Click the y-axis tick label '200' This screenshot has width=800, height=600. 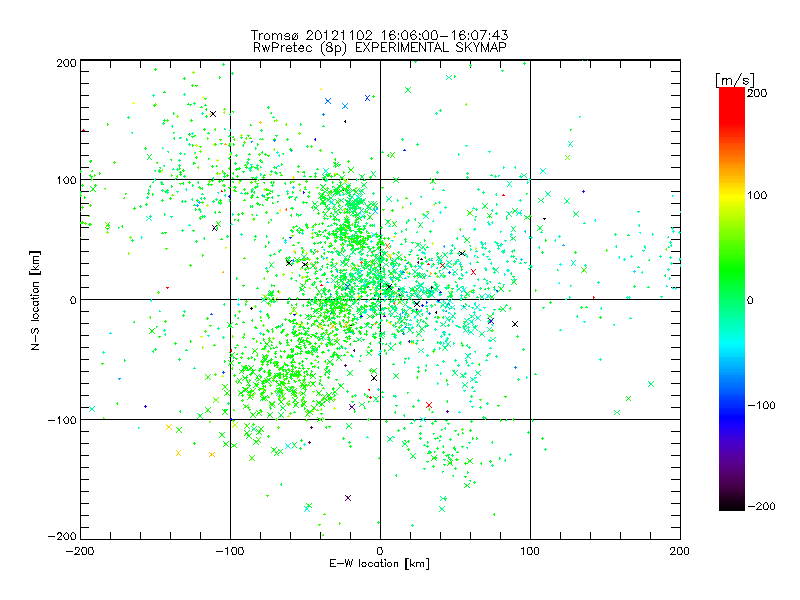(67, 63)
